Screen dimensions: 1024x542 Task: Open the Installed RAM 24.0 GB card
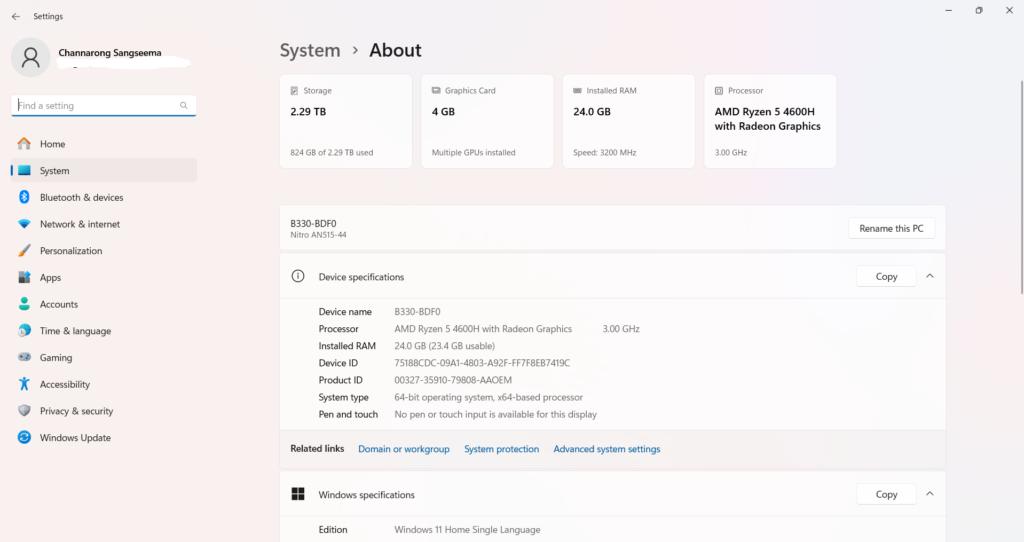tap(629, 121)
